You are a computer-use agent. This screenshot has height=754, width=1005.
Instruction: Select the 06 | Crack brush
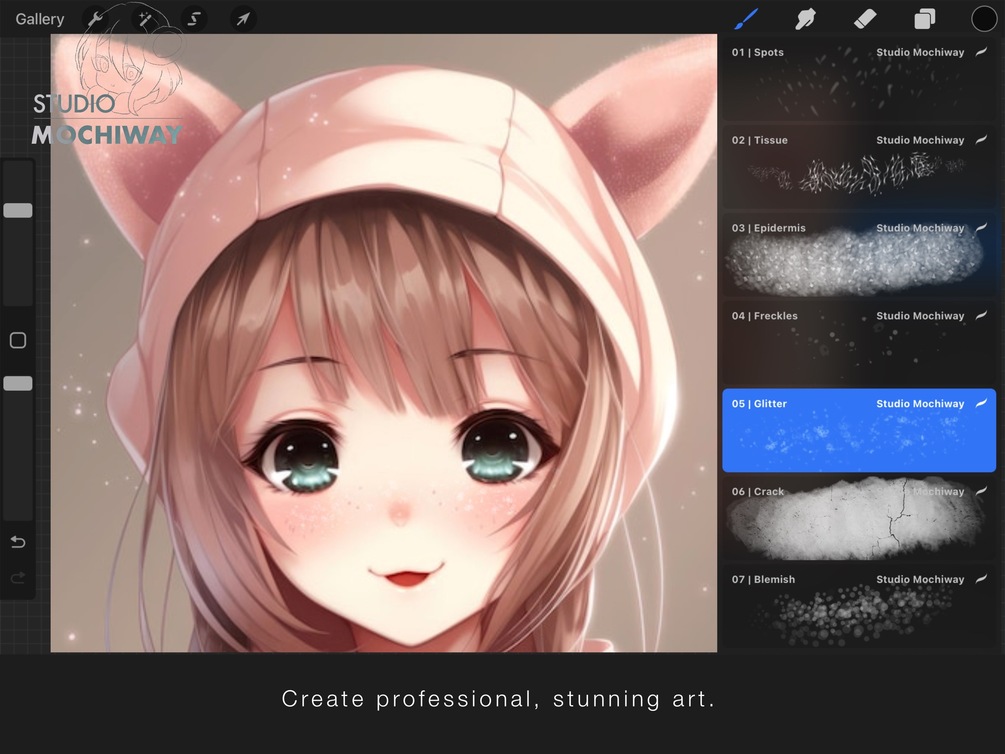[859, 518]
